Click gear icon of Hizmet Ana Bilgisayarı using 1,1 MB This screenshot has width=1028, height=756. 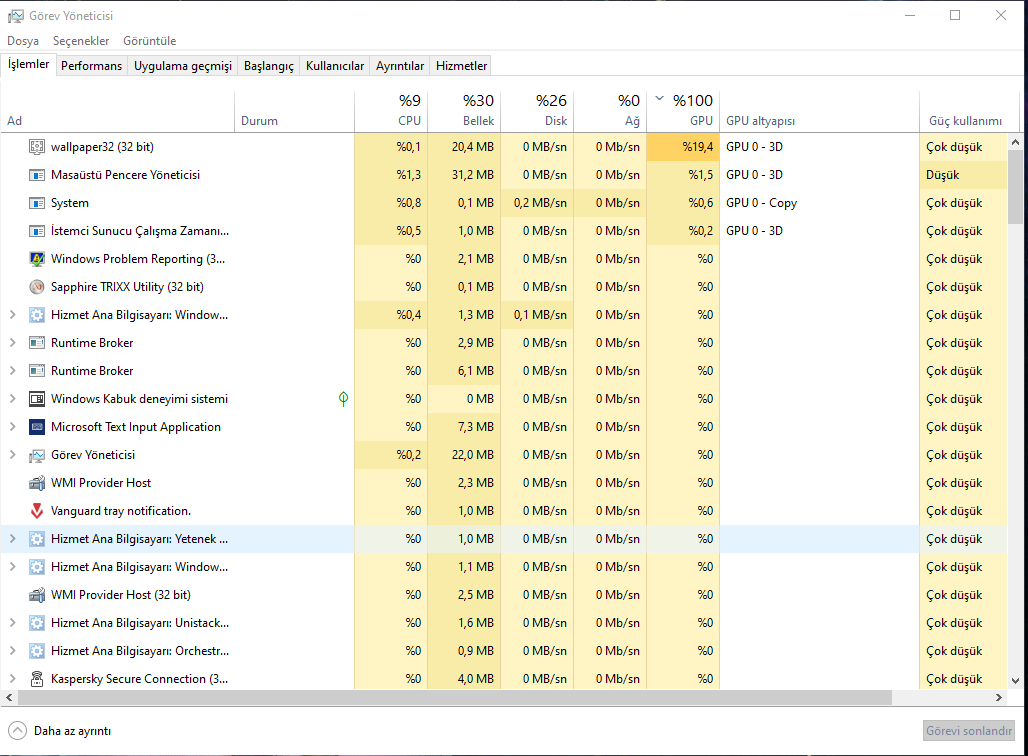tap(37, 567)
